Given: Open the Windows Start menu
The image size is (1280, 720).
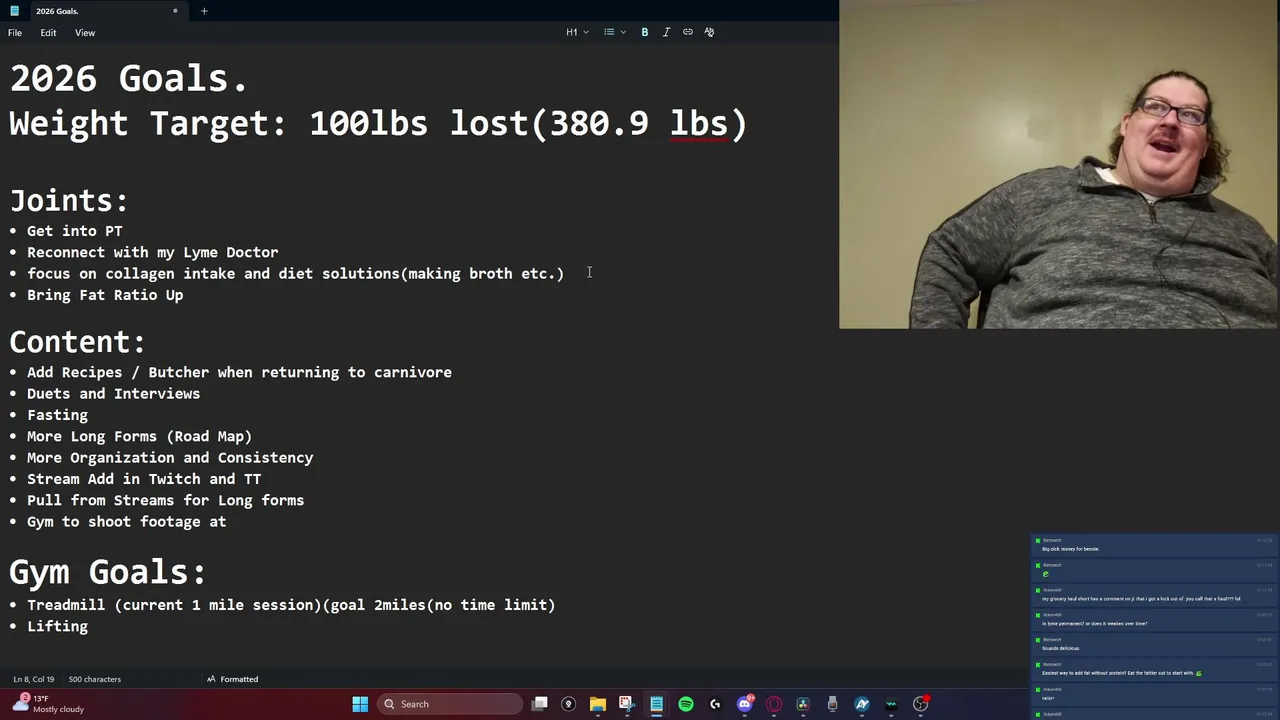Looking at the screenshot, I should pos(360,704).
